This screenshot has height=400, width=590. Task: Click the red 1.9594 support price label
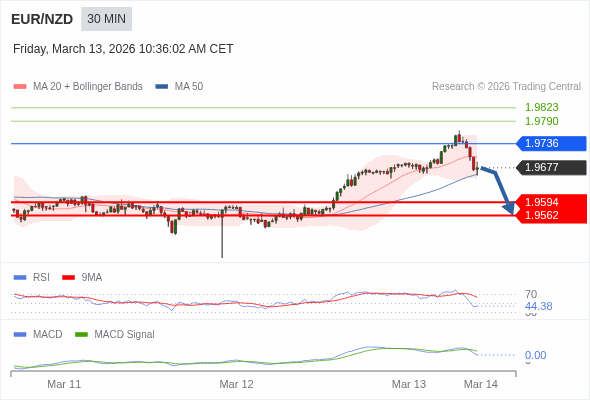pos(541,202)
